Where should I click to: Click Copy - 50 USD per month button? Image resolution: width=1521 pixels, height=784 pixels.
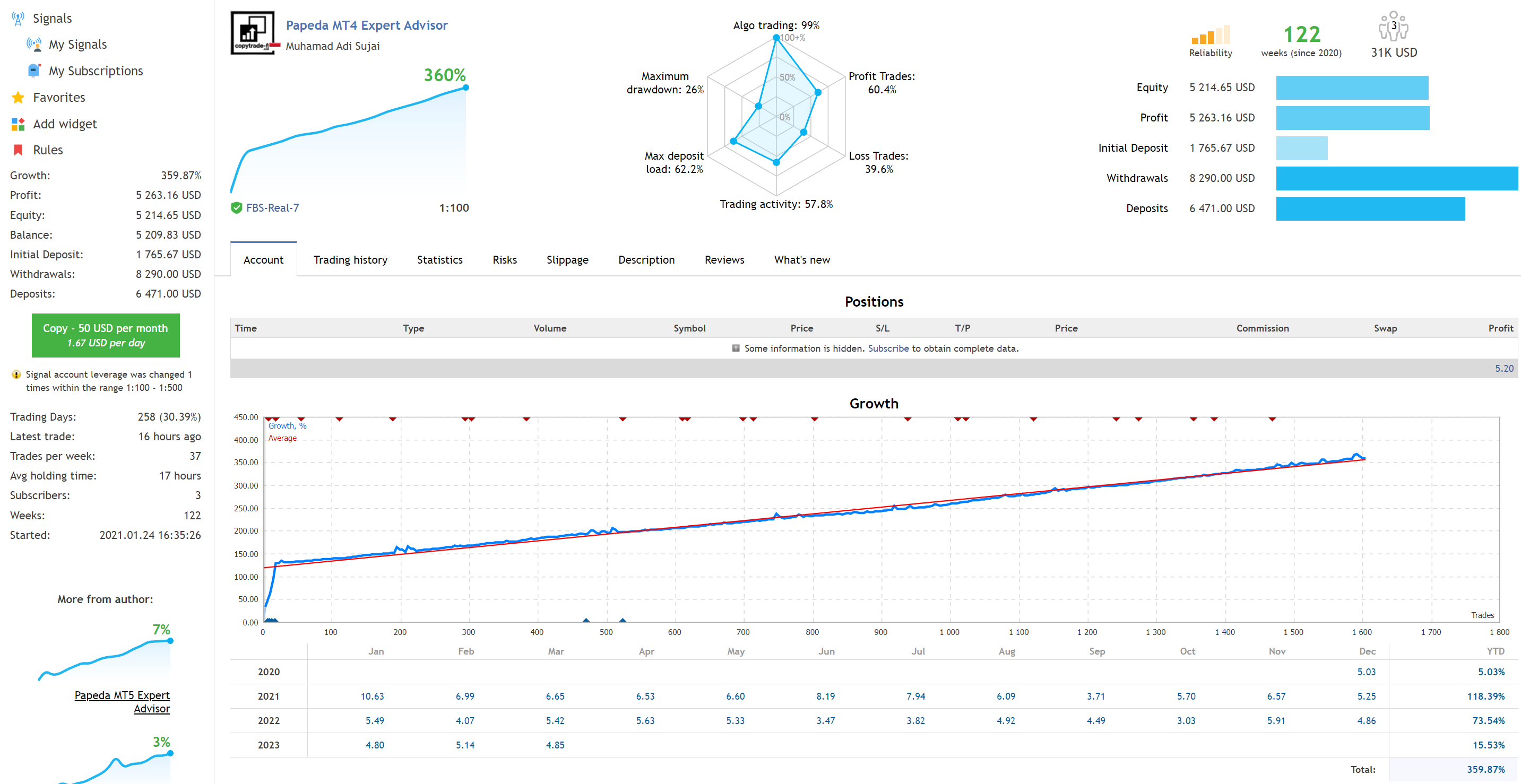[106, 335]
